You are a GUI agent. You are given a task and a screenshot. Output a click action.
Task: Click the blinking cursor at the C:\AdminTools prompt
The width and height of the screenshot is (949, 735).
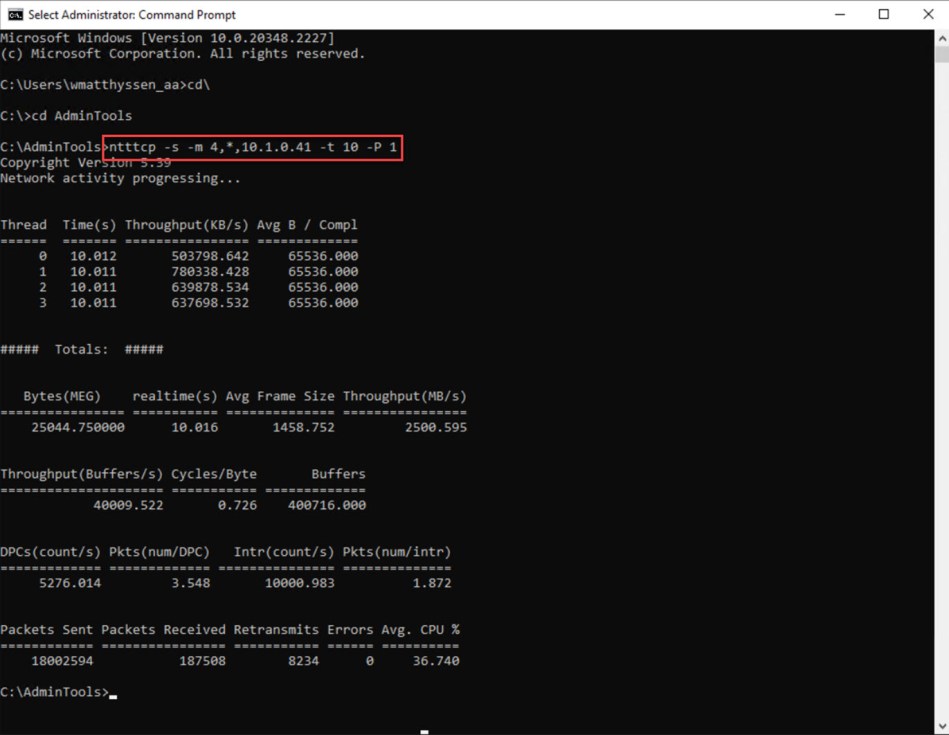pos(113,691)
